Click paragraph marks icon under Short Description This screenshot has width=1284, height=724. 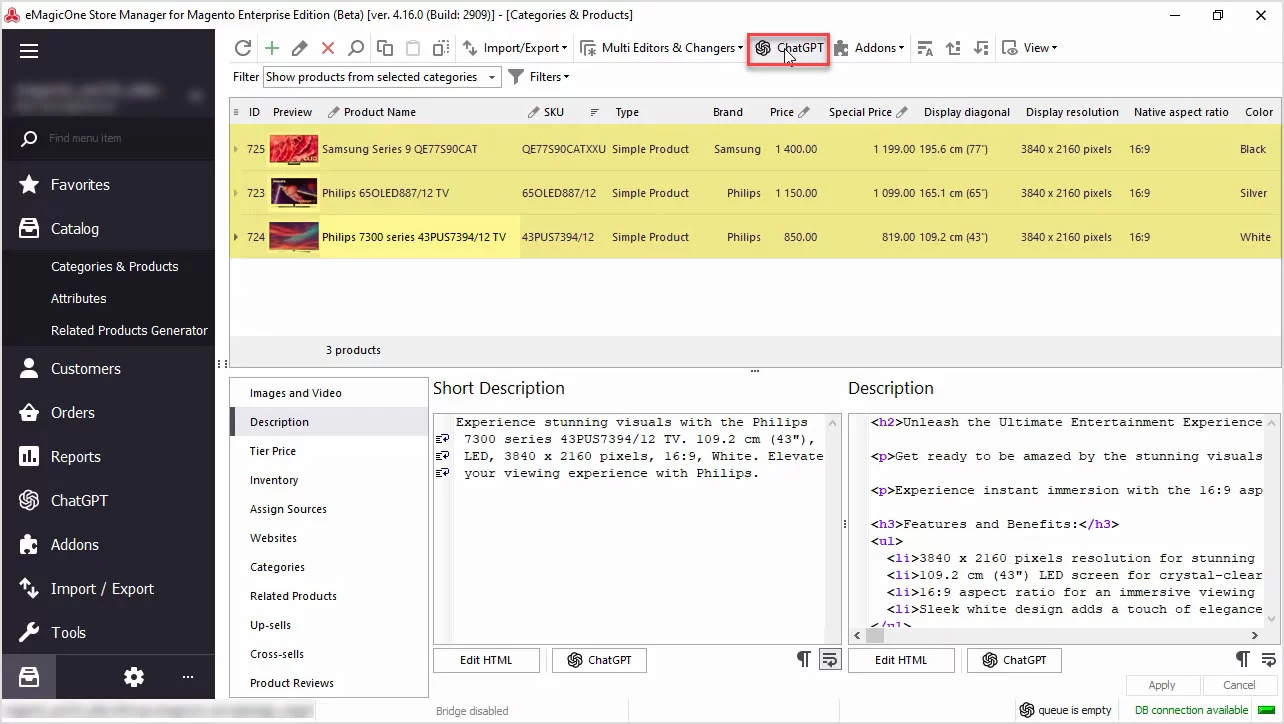tap(803, 659)
